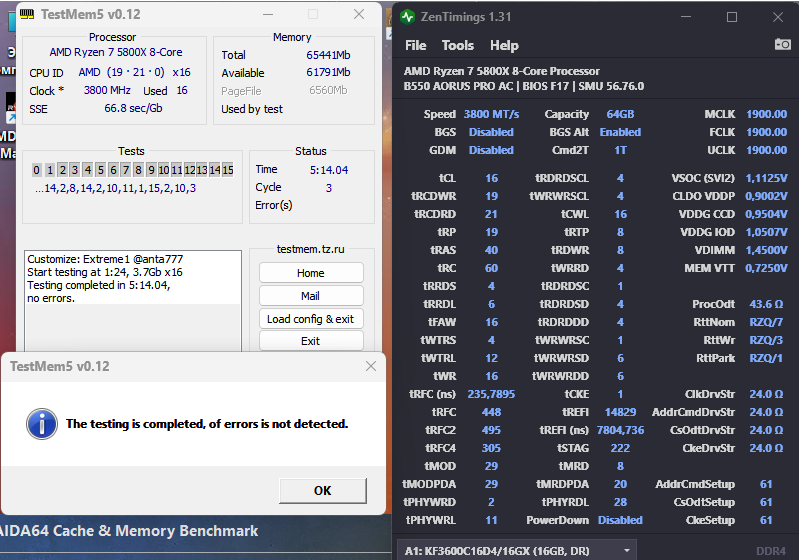Viewport: 800px width, 560px height.
Task: Select test box 5 in Tests
Action: pyautogui.click(x=101, y=170)
